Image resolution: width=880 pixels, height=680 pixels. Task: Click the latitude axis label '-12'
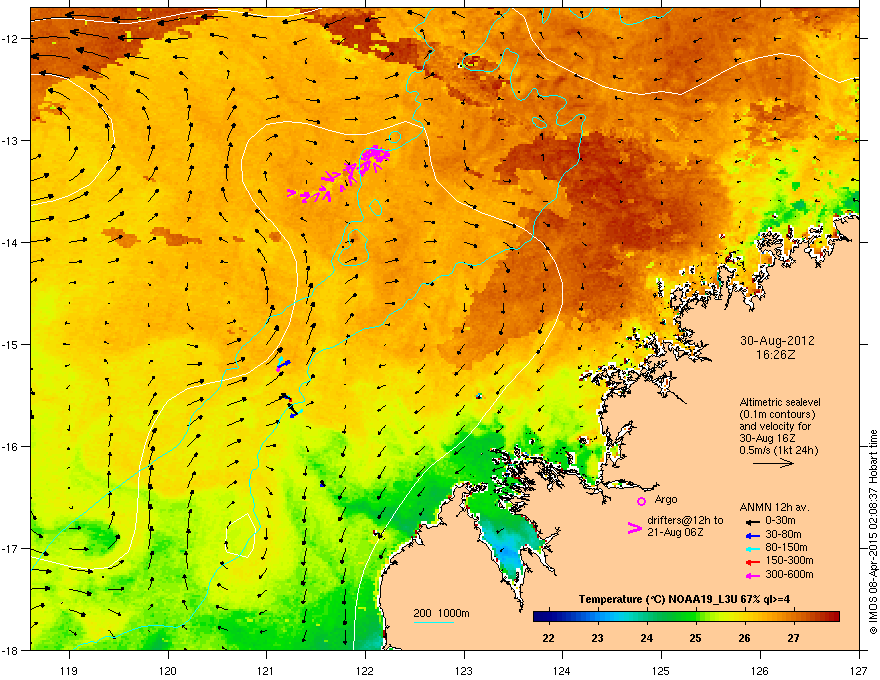pos(11,38)
